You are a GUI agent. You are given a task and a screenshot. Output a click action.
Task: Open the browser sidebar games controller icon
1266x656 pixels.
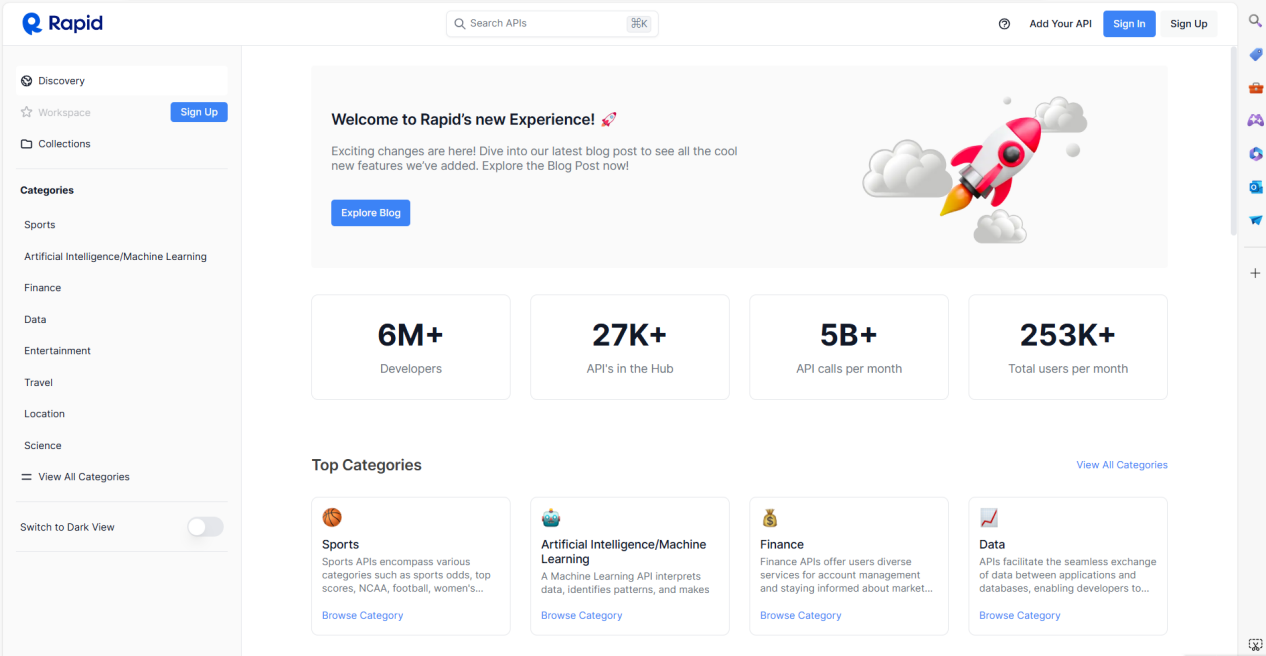pyautogui.click(x=1255, y=120)
